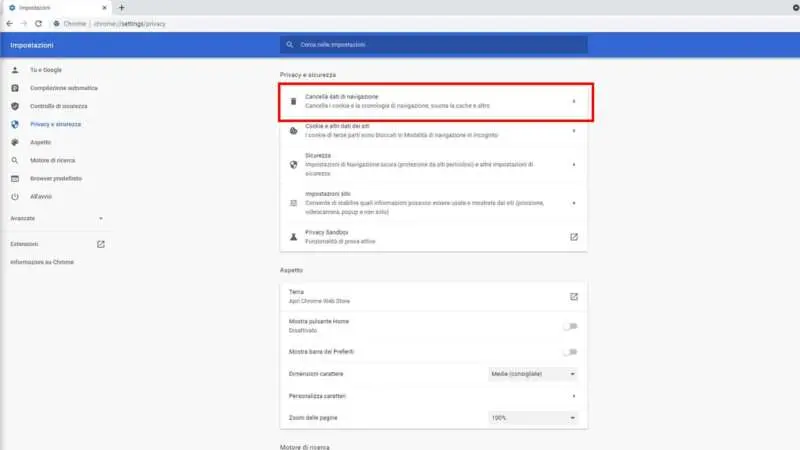Open Personalizza caratteri
The image size is (800, 450).
click(x=433, y=396)
